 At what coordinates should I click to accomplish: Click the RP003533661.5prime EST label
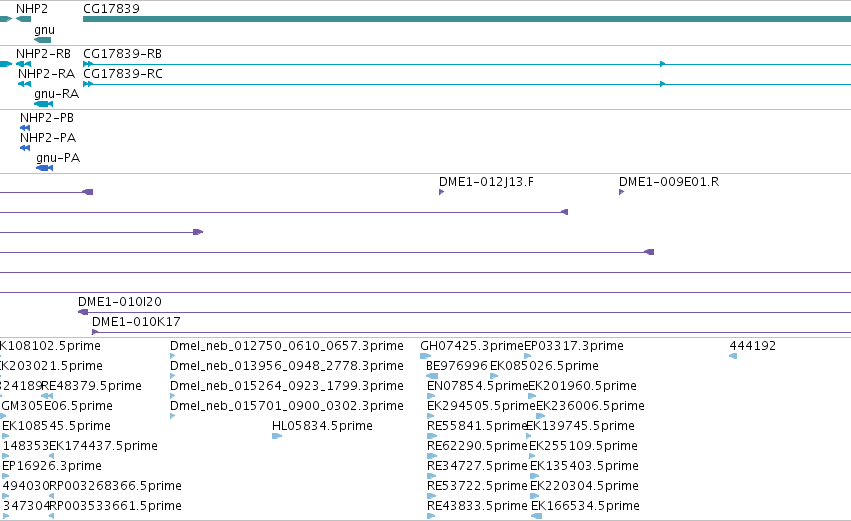tap(115, 506)
